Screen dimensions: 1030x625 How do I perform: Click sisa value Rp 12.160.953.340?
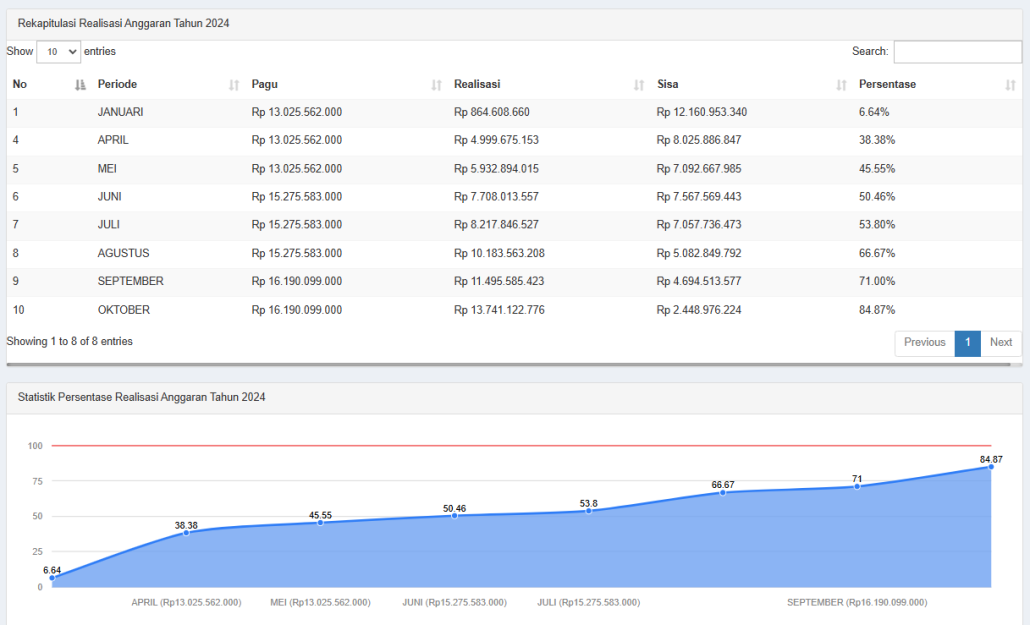702,112
